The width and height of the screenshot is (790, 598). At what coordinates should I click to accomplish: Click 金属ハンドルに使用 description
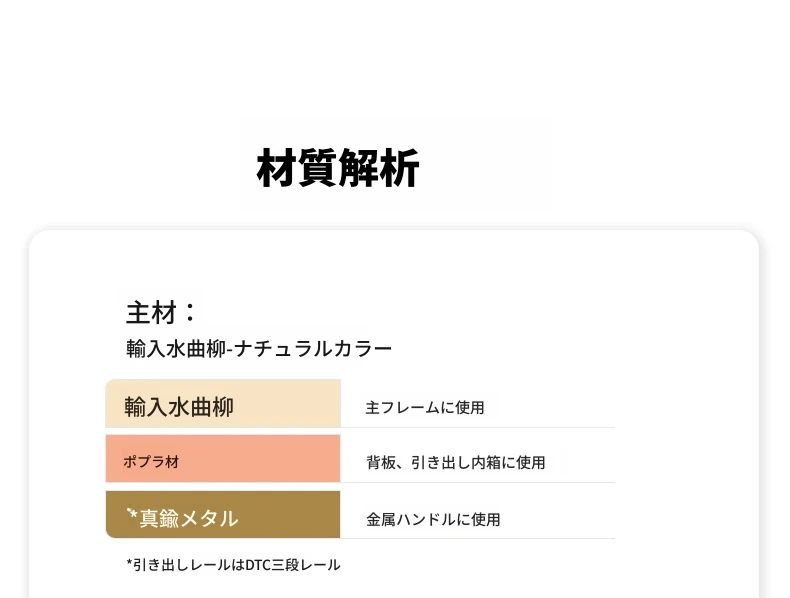tap(433, 519)
